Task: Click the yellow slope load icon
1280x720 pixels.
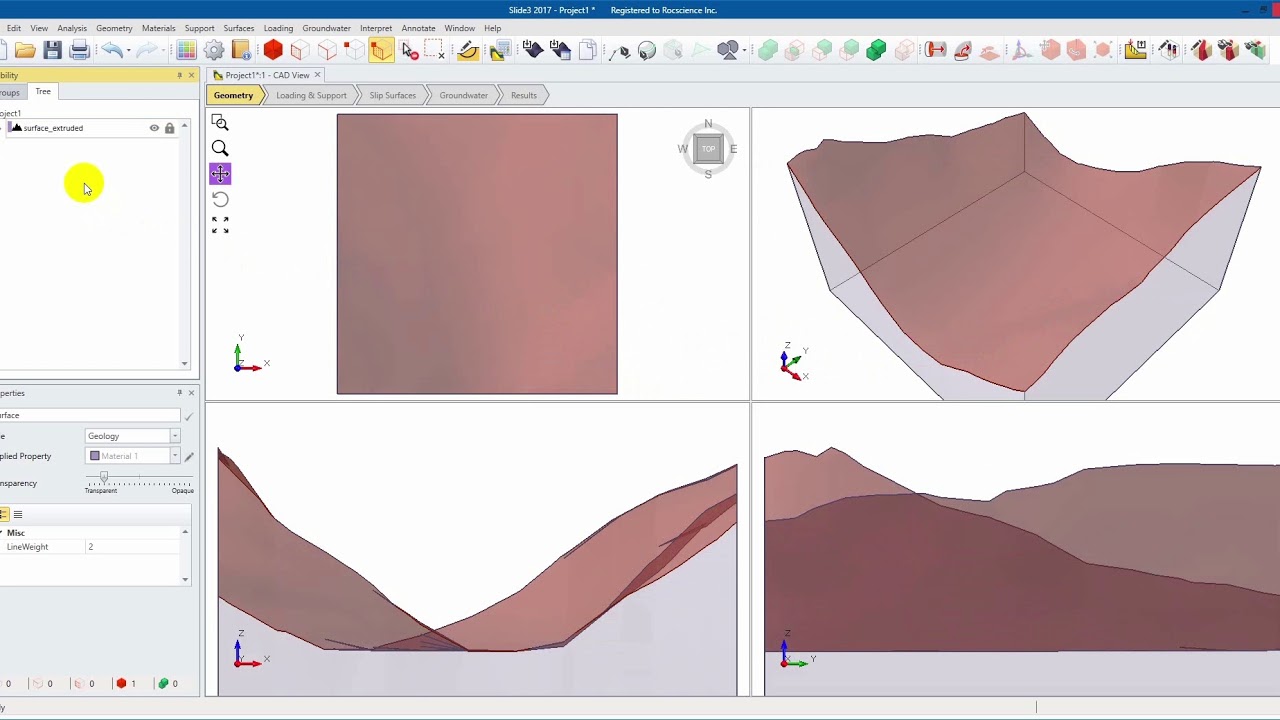Action: 1135,50
